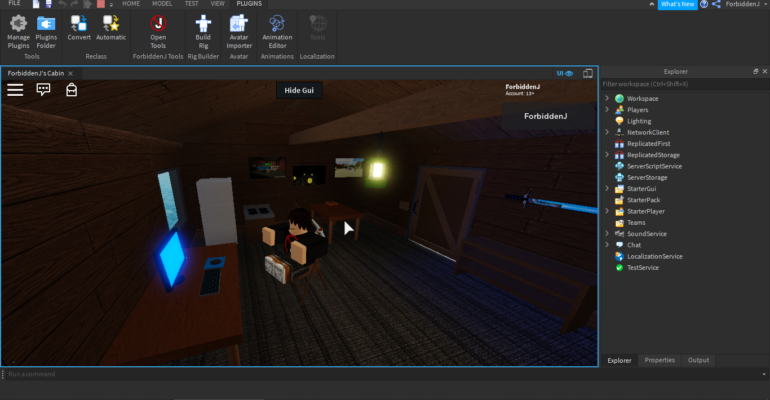The width and height of the screenshot is (770, 400).
Task: Open the Avatar Importer
Action: [239, 32]
